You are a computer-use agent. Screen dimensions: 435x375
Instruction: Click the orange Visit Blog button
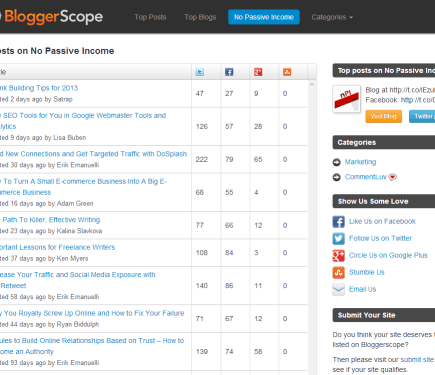[383, 116]
